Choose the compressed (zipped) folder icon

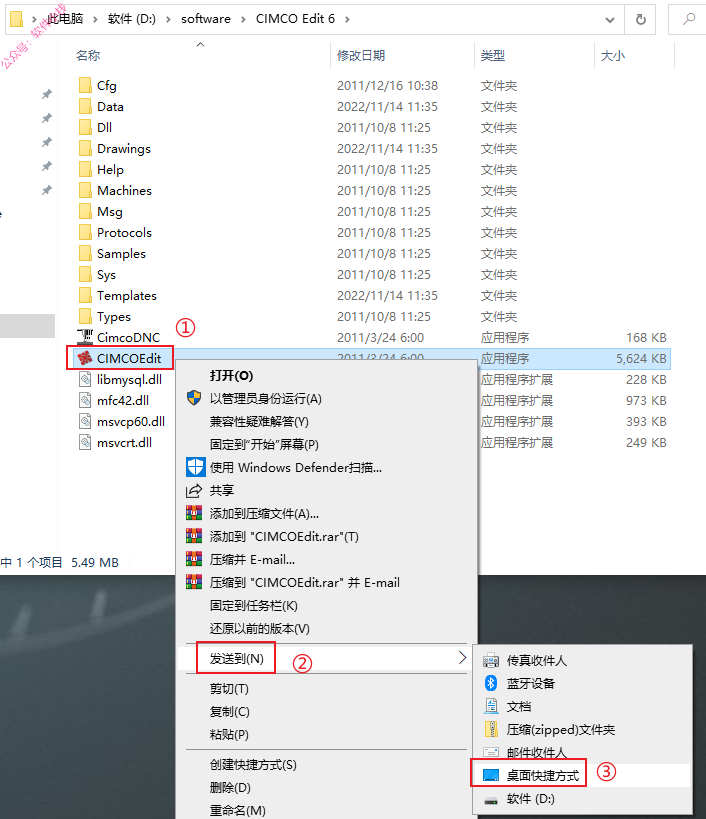point(491,729)
